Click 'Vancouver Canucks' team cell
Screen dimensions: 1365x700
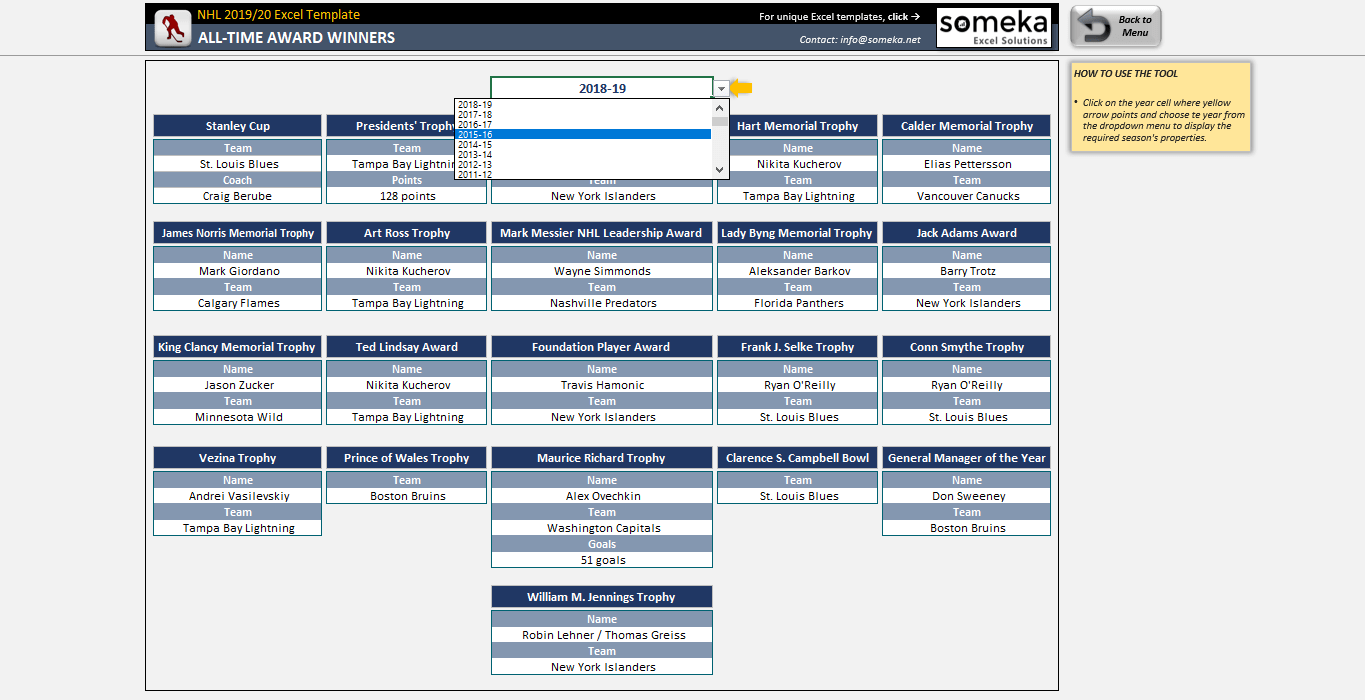[967, 196]
